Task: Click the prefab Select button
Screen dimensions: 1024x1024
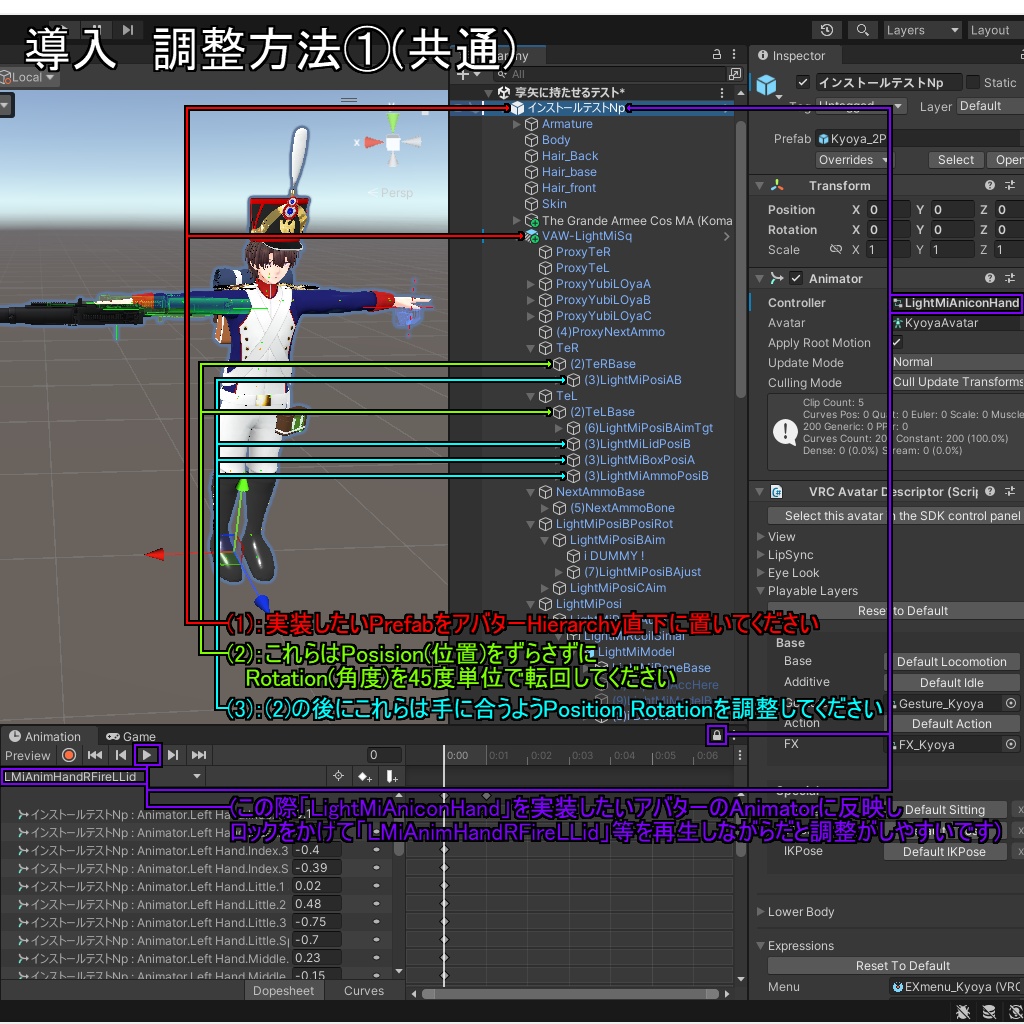Action: point(955,160)
